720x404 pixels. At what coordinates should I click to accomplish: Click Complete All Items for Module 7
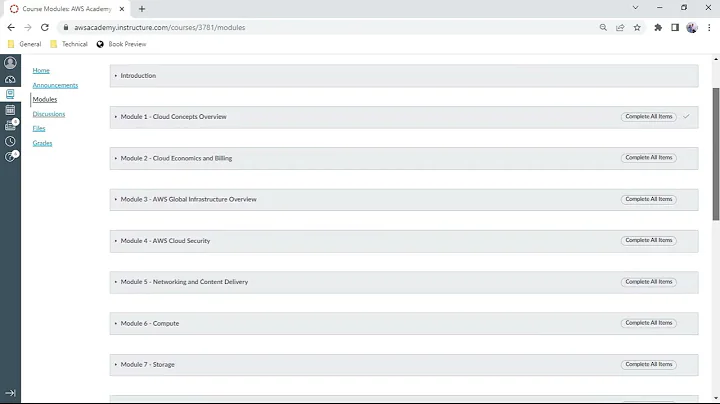point(648,365)
